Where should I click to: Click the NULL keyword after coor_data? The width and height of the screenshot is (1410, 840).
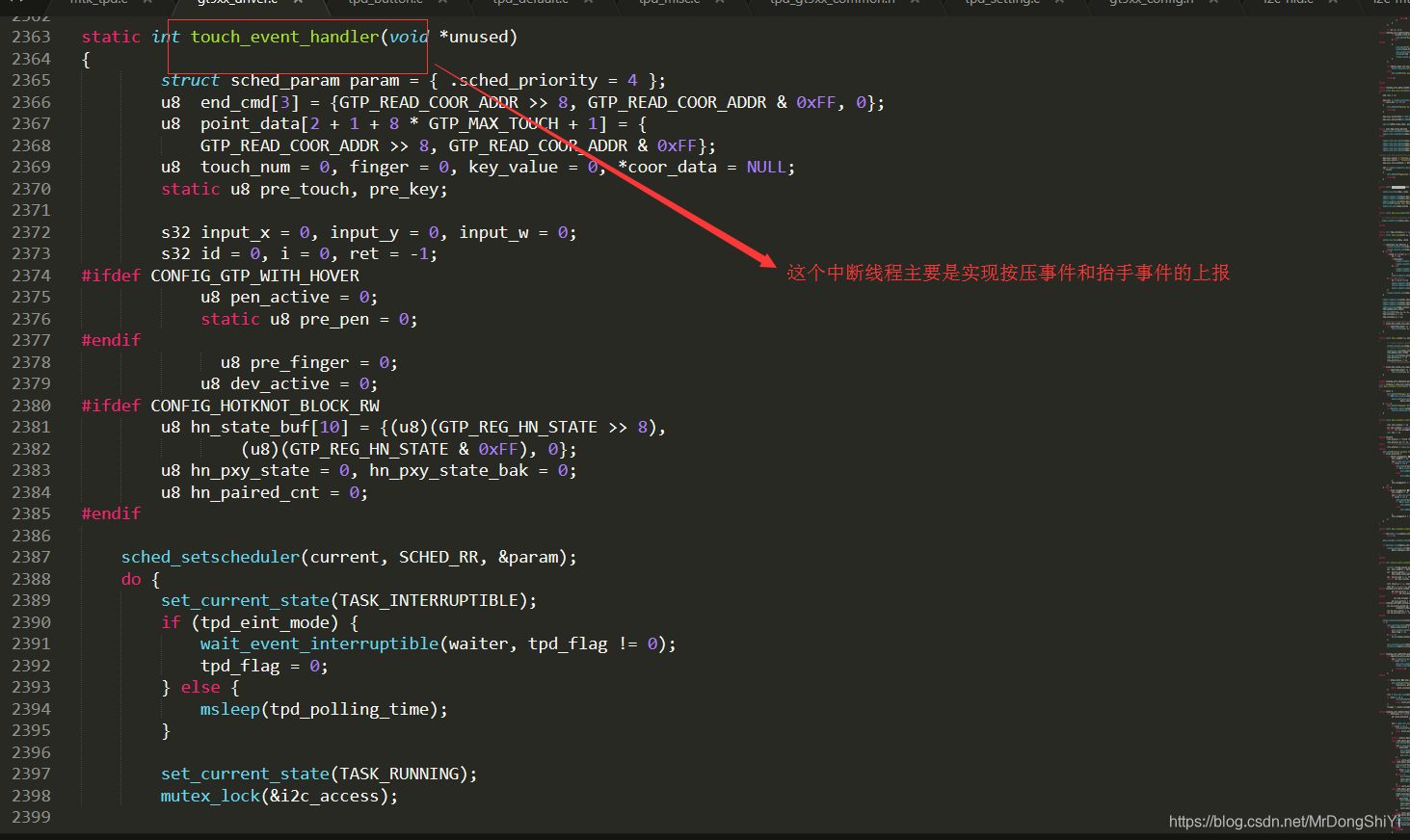tap(766, 167)
